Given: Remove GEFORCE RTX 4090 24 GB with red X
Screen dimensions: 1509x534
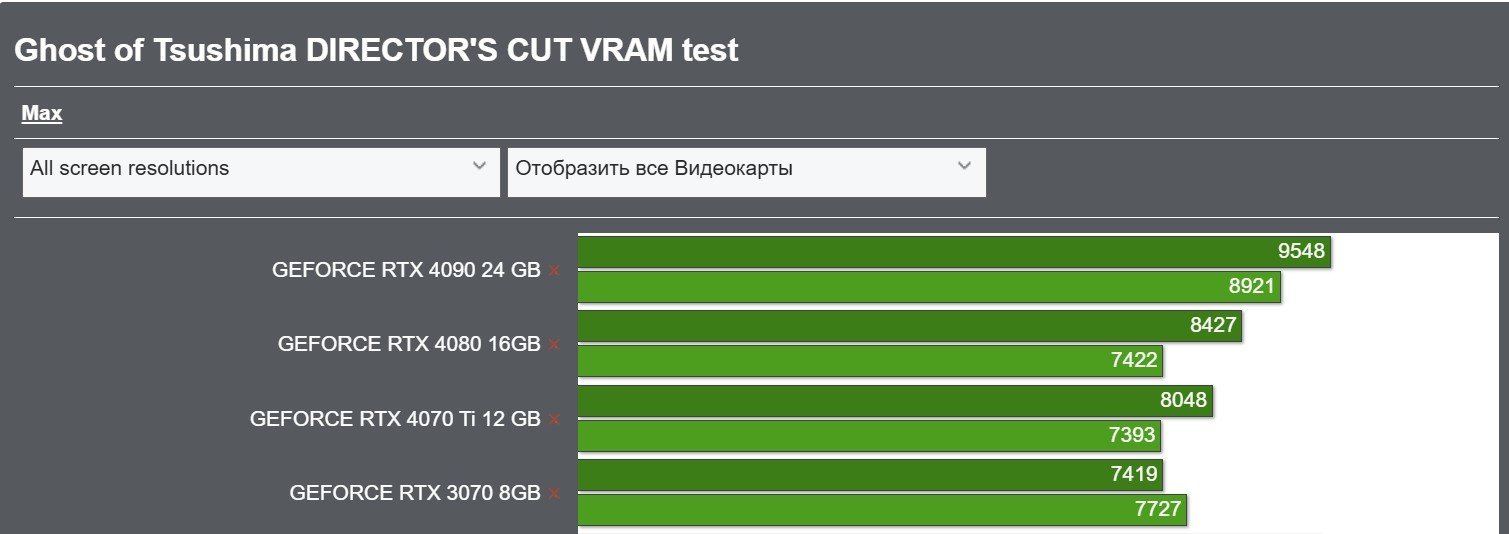Looking at the screenshot, I should [554, 270].
